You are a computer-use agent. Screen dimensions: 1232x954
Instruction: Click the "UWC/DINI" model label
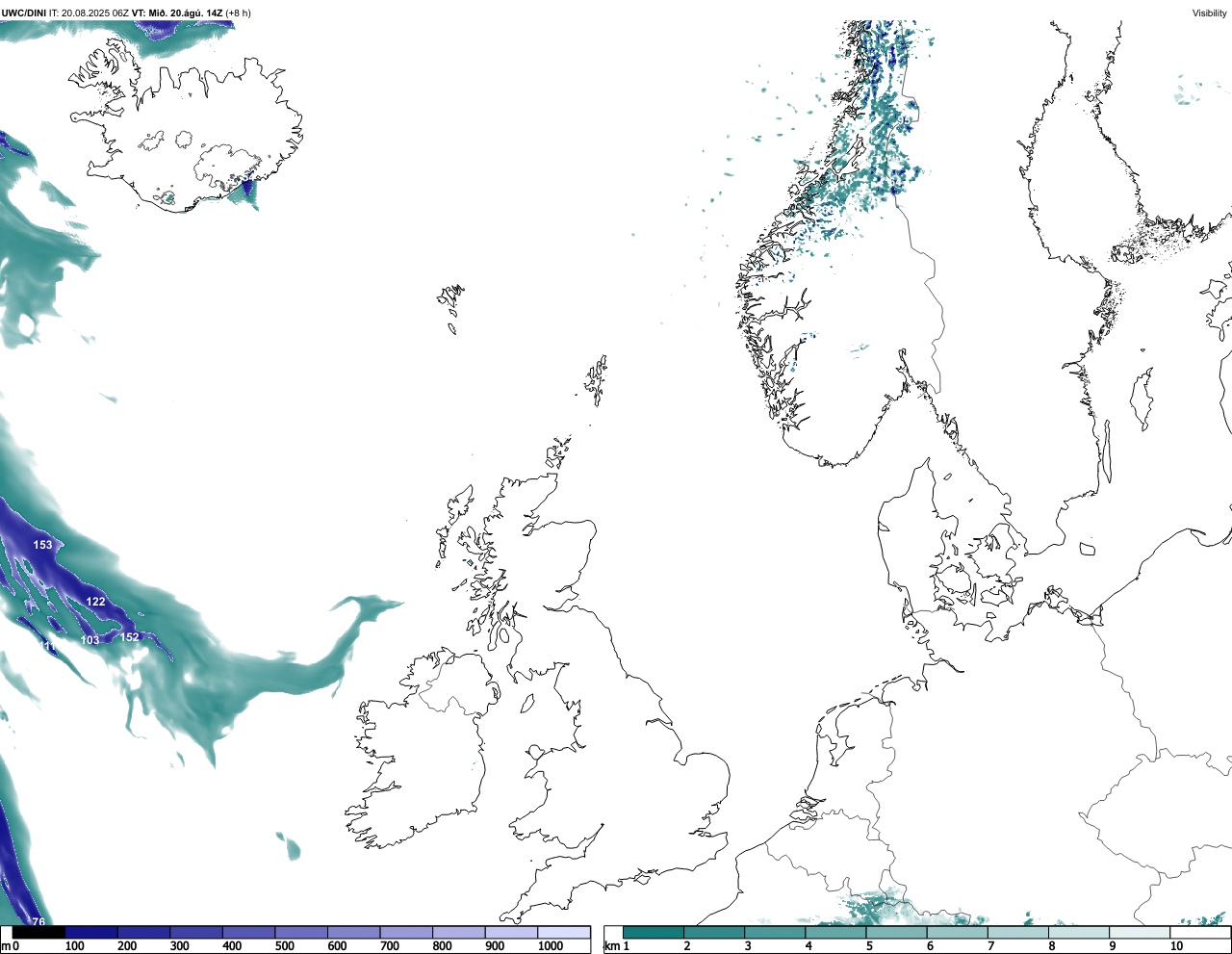pyautogui.click(x=23, y=13)
